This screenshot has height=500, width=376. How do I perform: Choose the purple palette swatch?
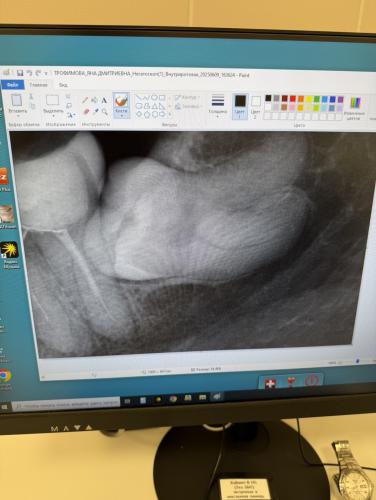tap(341, 99)
